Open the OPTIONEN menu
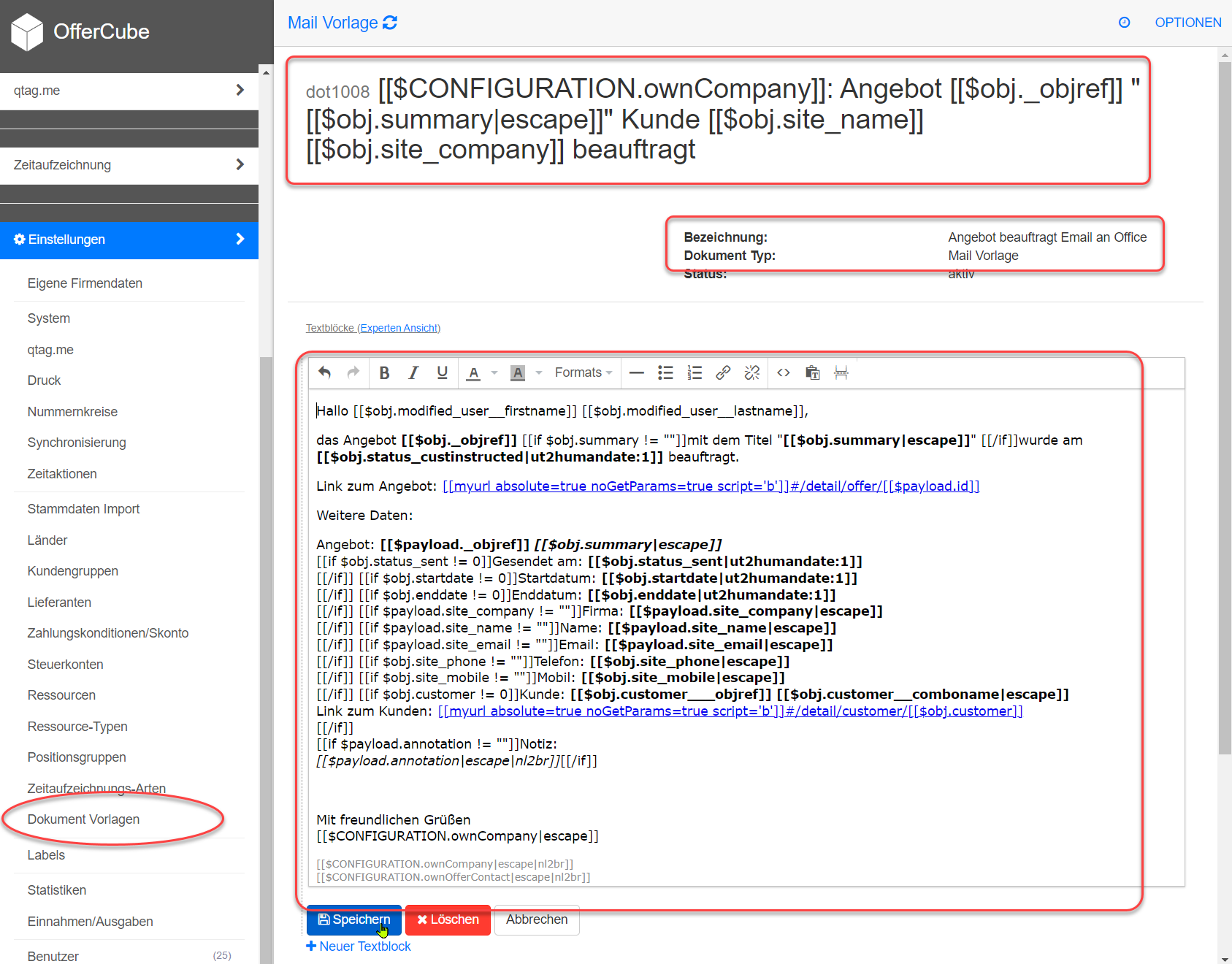The height and width of the screenshot is (964, 1232). [x=1188, y=23]
